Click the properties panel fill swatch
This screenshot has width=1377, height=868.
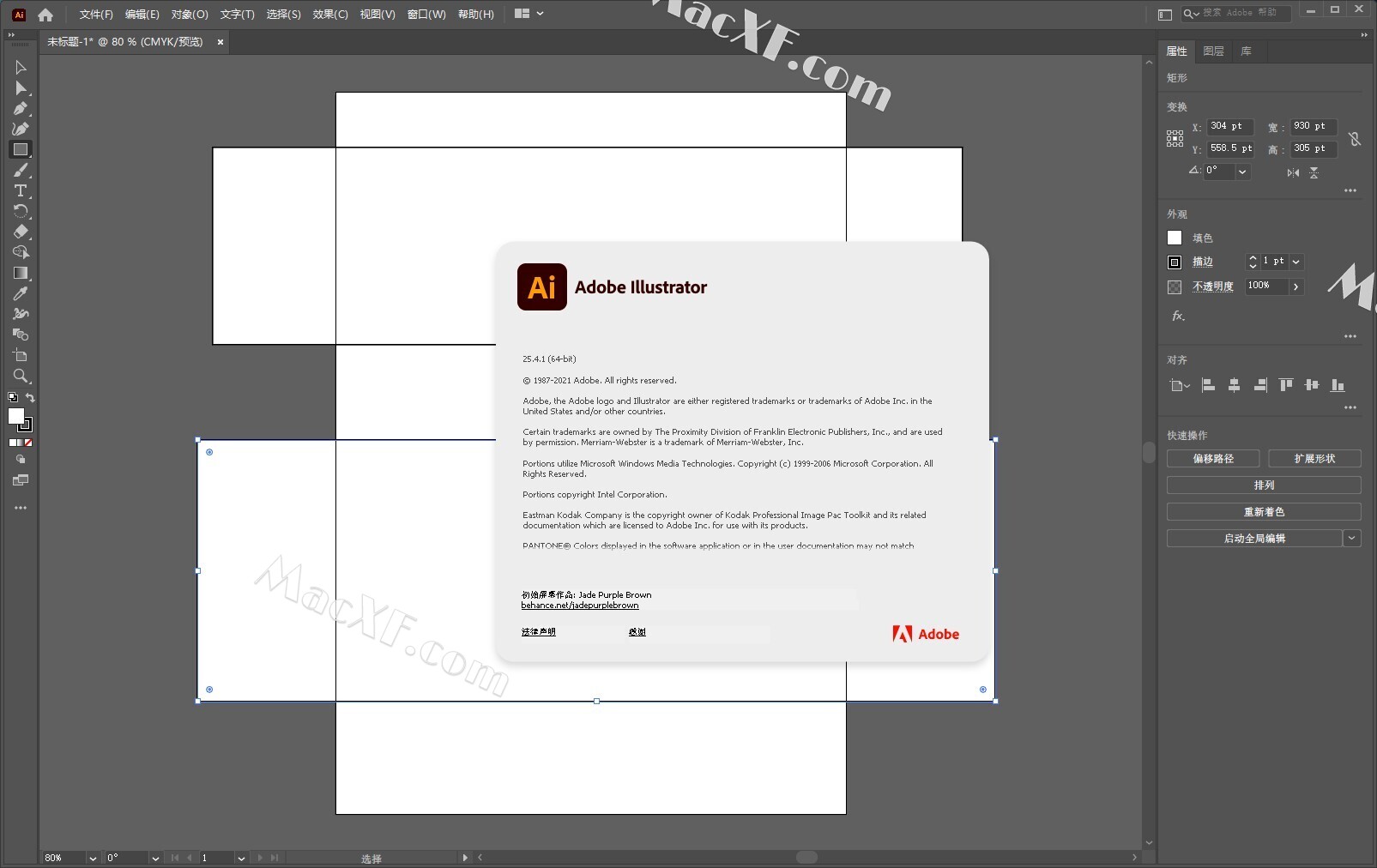point(1175,238)
